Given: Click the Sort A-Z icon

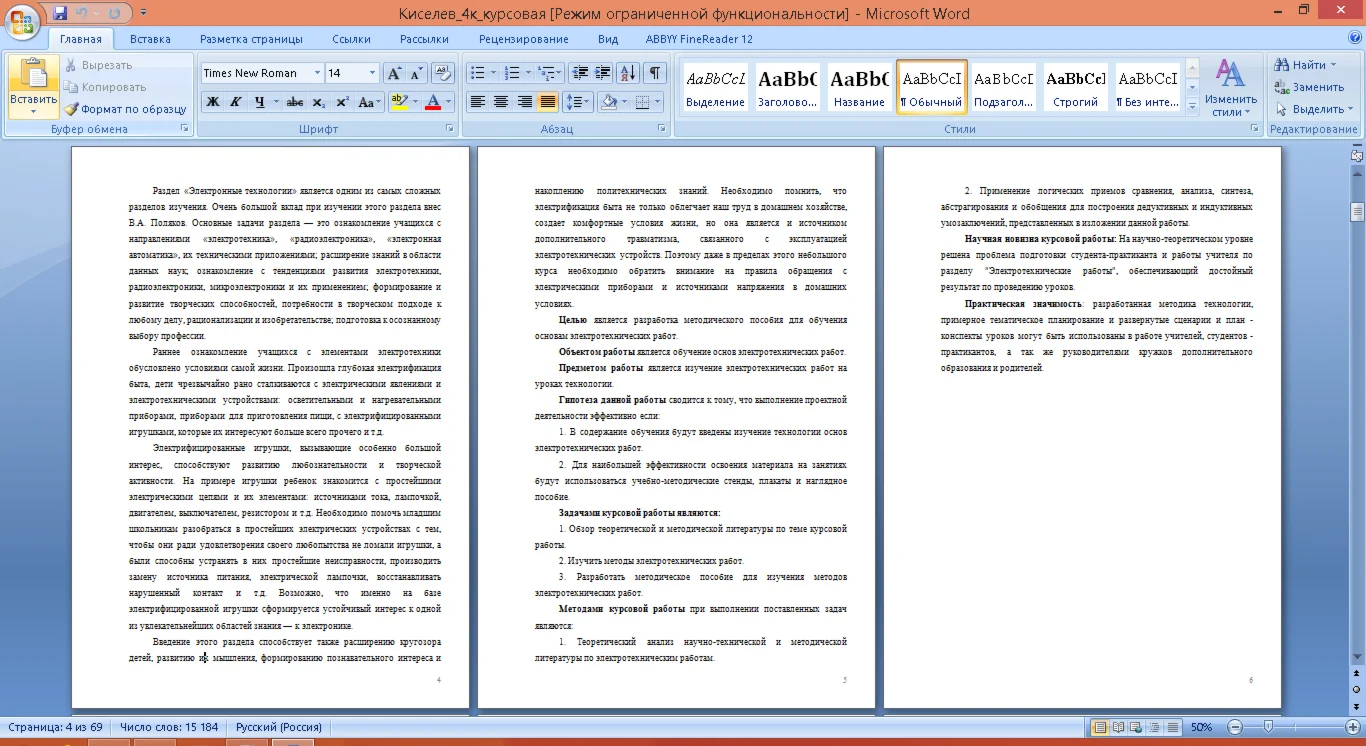Looking at the screenshot, I should click(628, 73).
